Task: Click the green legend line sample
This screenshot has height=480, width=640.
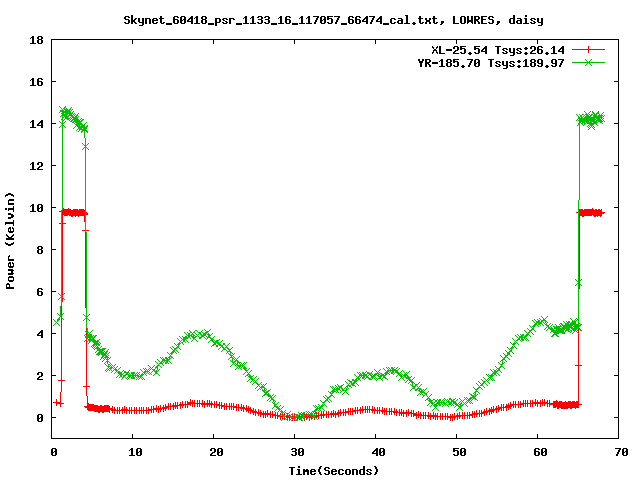Action: [588, 62]
